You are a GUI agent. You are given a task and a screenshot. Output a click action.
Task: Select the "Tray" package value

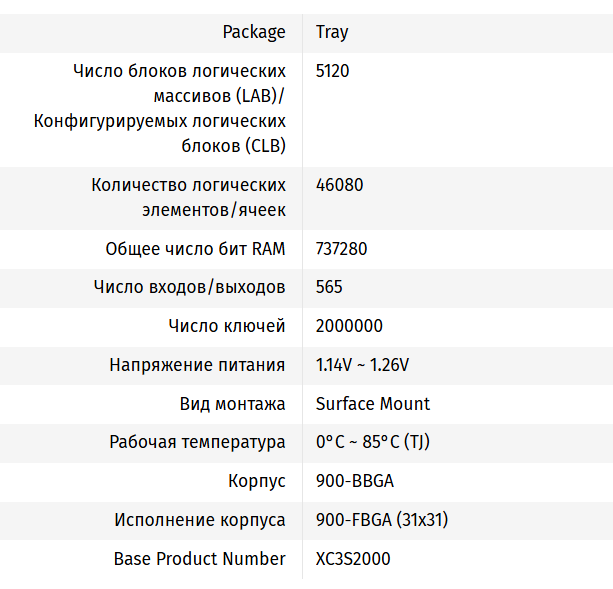332,32
